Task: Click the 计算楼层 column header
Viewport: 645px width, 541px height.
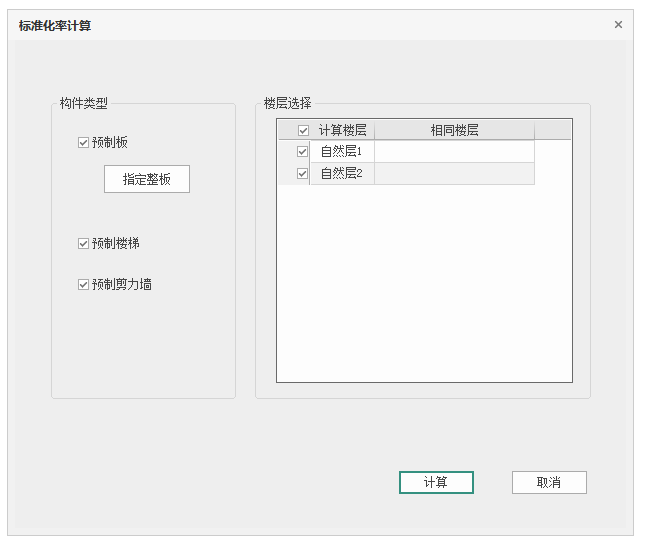Action: tap(342, 130)
